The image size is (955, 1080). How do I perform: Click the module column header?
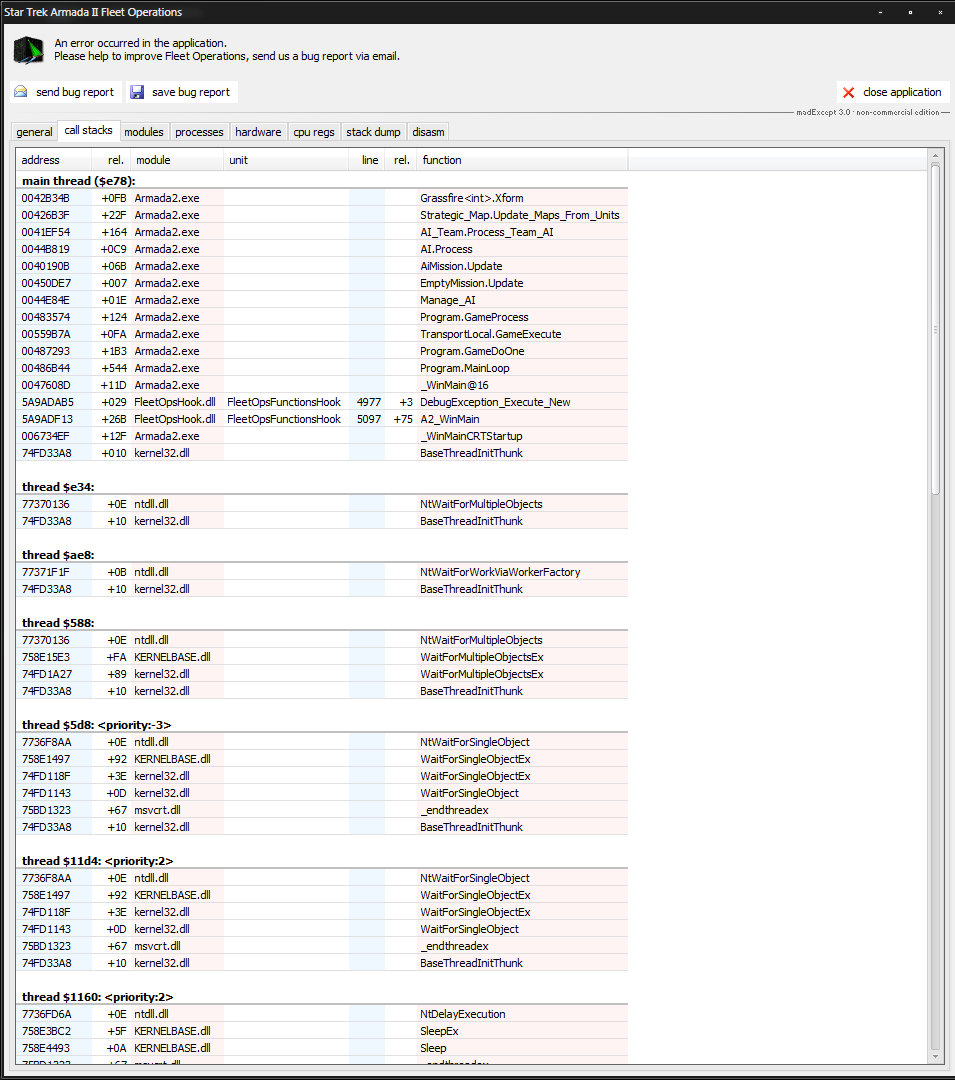pyautogui.click(x=177, y=160)
